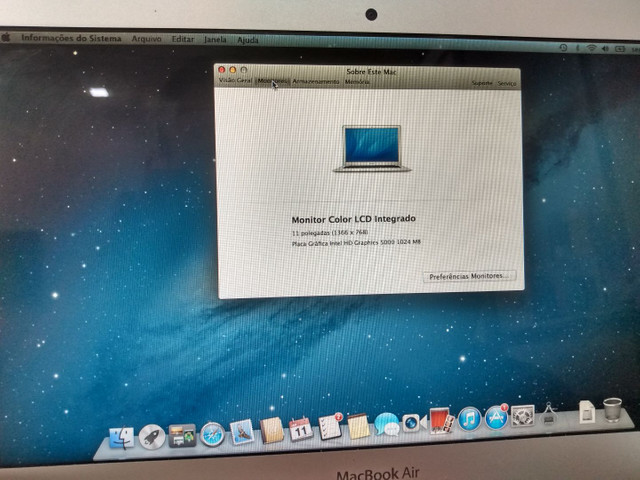Switch to the Armazenamento tab
Image resolution: width=640 pixels, height=480 pixels.
click(316, 82)
